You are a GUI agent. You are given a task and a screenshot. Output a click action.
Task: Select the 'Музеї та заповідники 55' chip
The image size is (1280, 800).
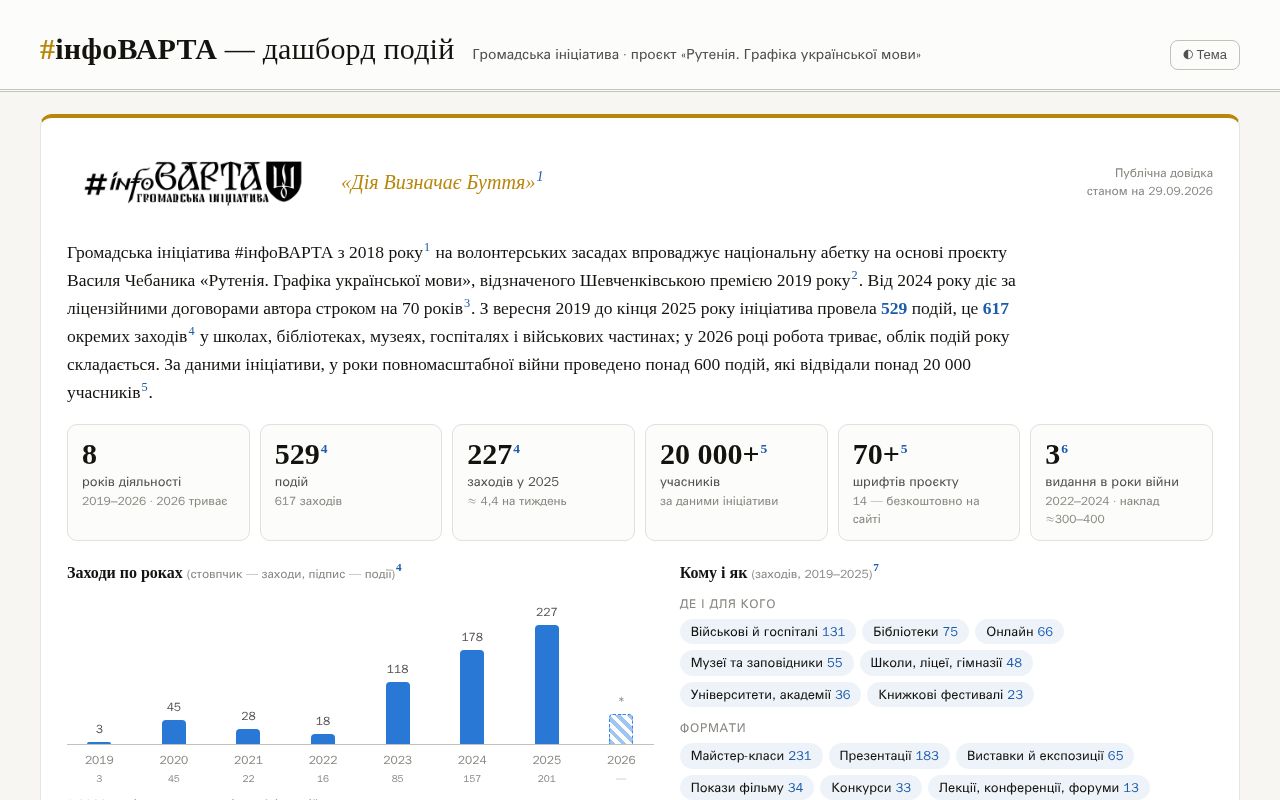point(766,662)
